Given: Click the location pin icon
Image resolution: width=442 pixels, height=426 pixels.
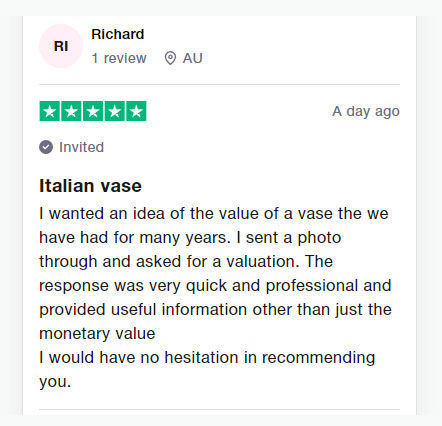Looking at the screenshot, I should click(170, 58).
